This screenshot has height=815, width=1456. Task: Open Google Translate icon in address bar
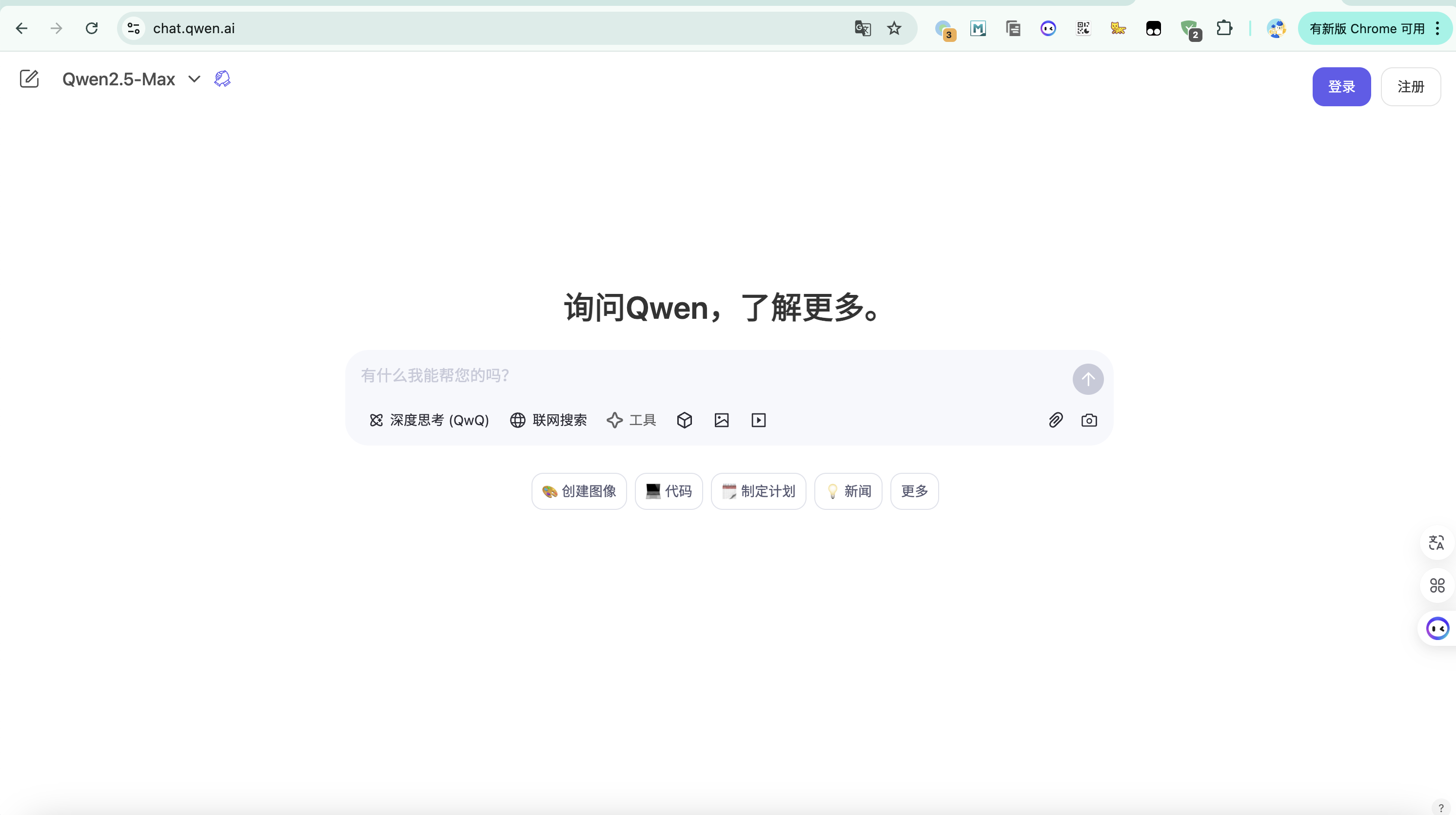pos(863,28)
